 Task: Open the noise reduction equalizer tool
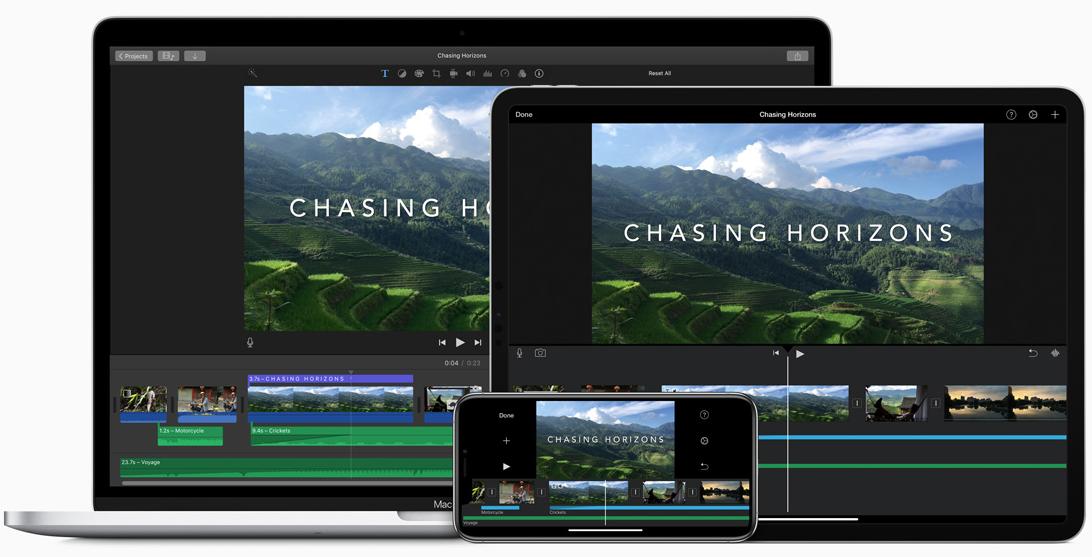488,73
